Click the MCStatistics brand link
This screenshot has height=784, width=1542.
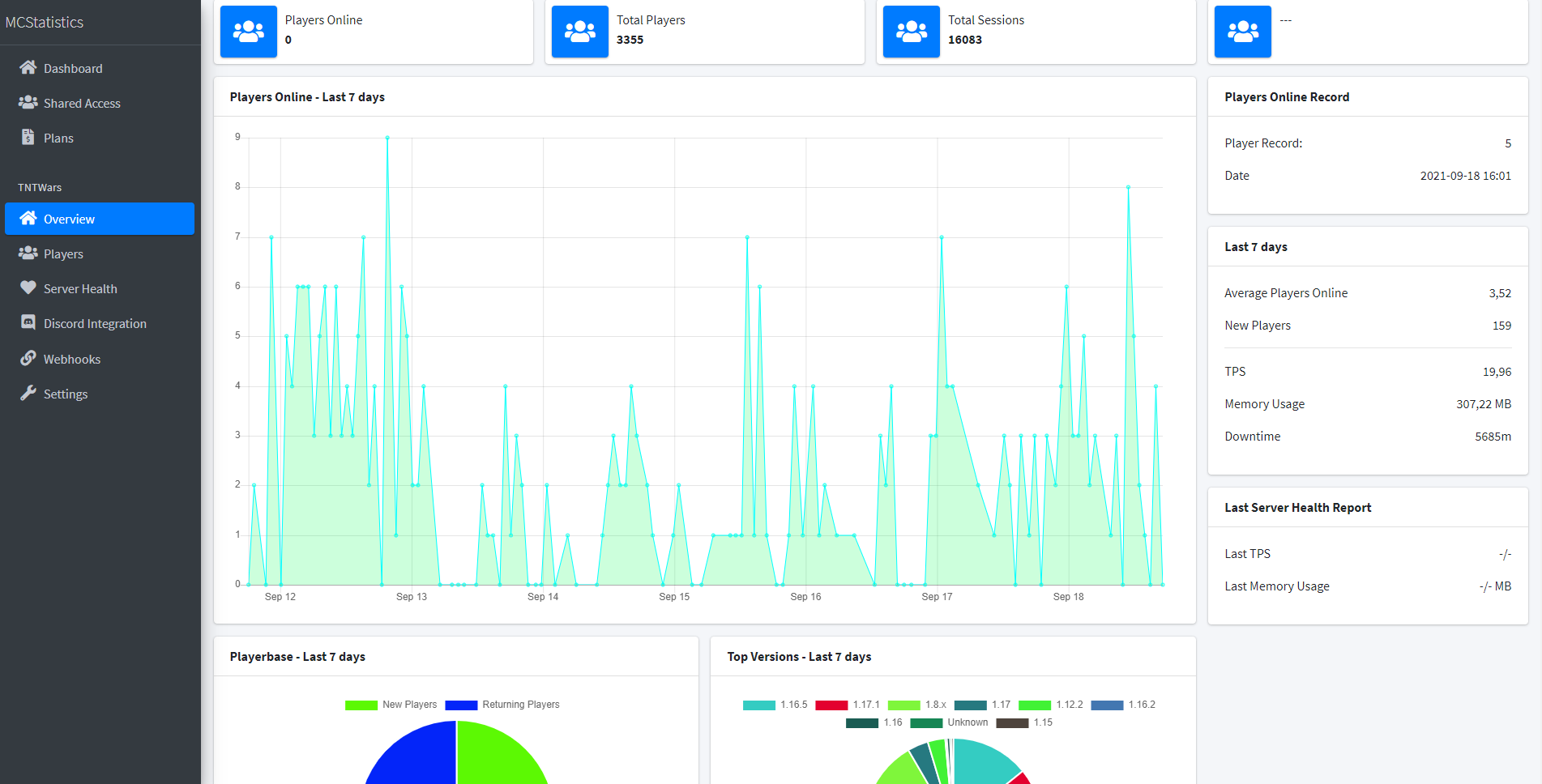pyautogui.click(x=43, y=22)
